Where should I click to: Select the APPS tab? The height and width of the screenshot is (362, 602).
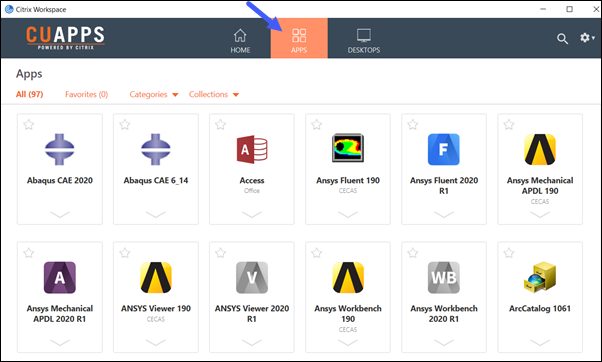299,38
